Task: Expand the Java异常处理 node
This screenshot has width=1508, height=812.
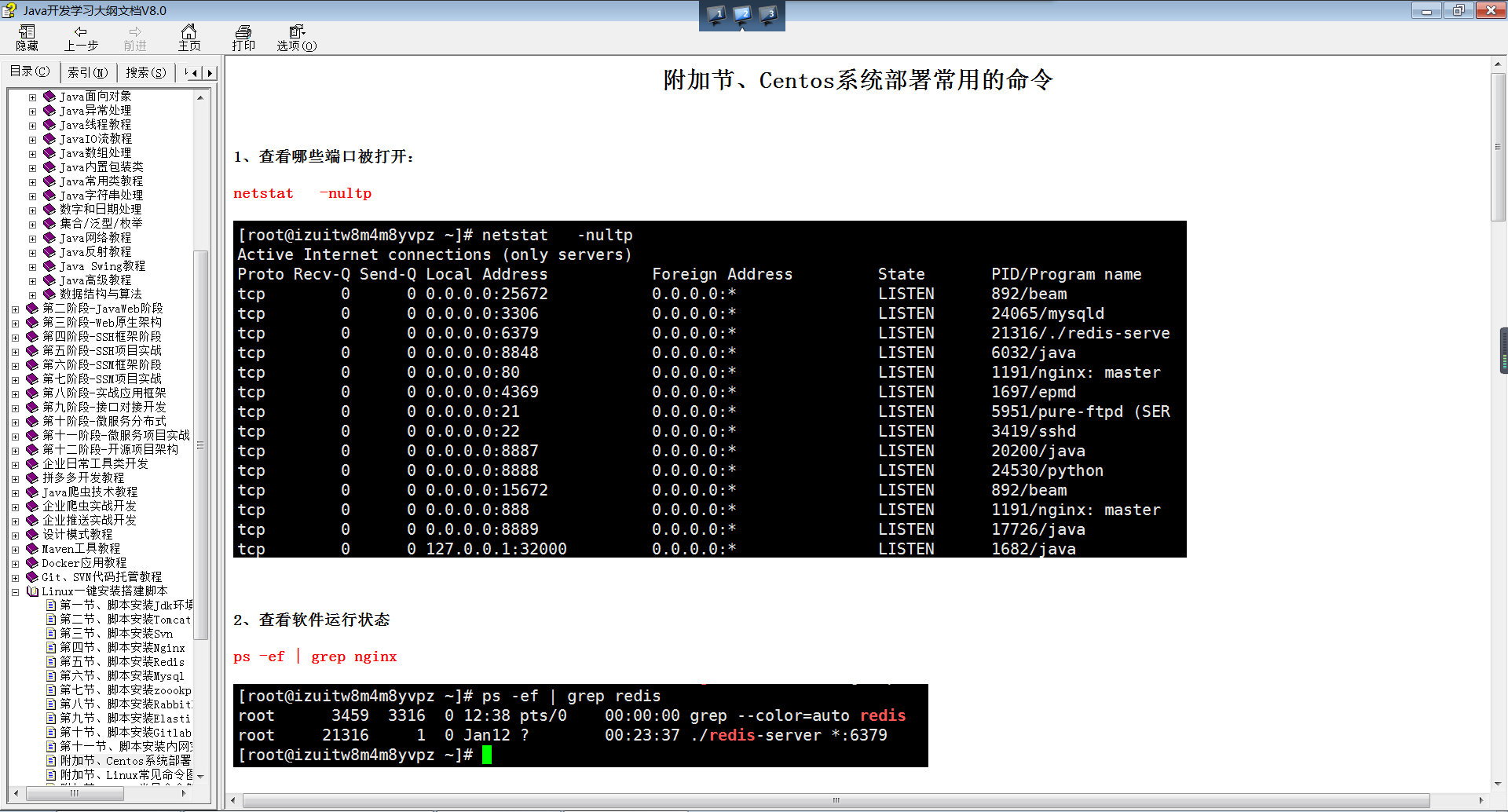Action: [x=32, y=112]
